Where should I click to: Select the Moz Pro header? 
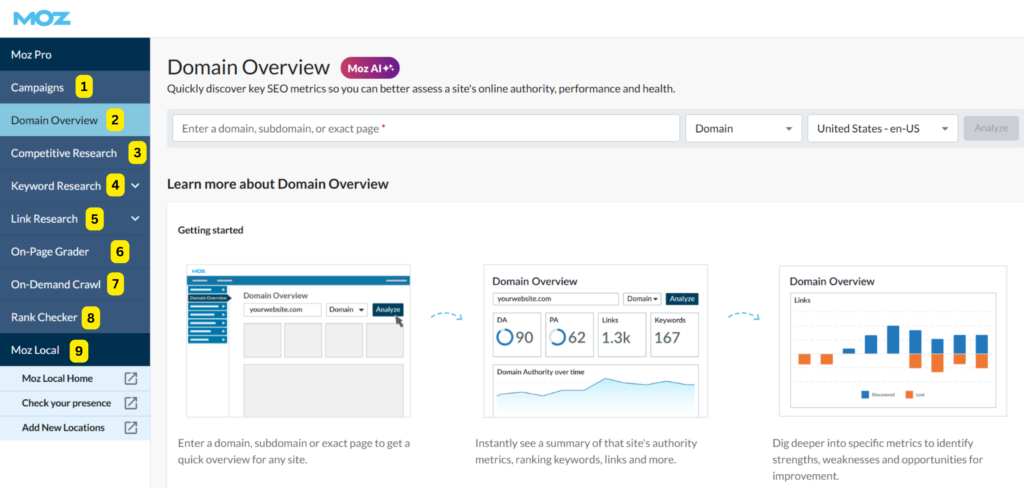click(75, 55)
